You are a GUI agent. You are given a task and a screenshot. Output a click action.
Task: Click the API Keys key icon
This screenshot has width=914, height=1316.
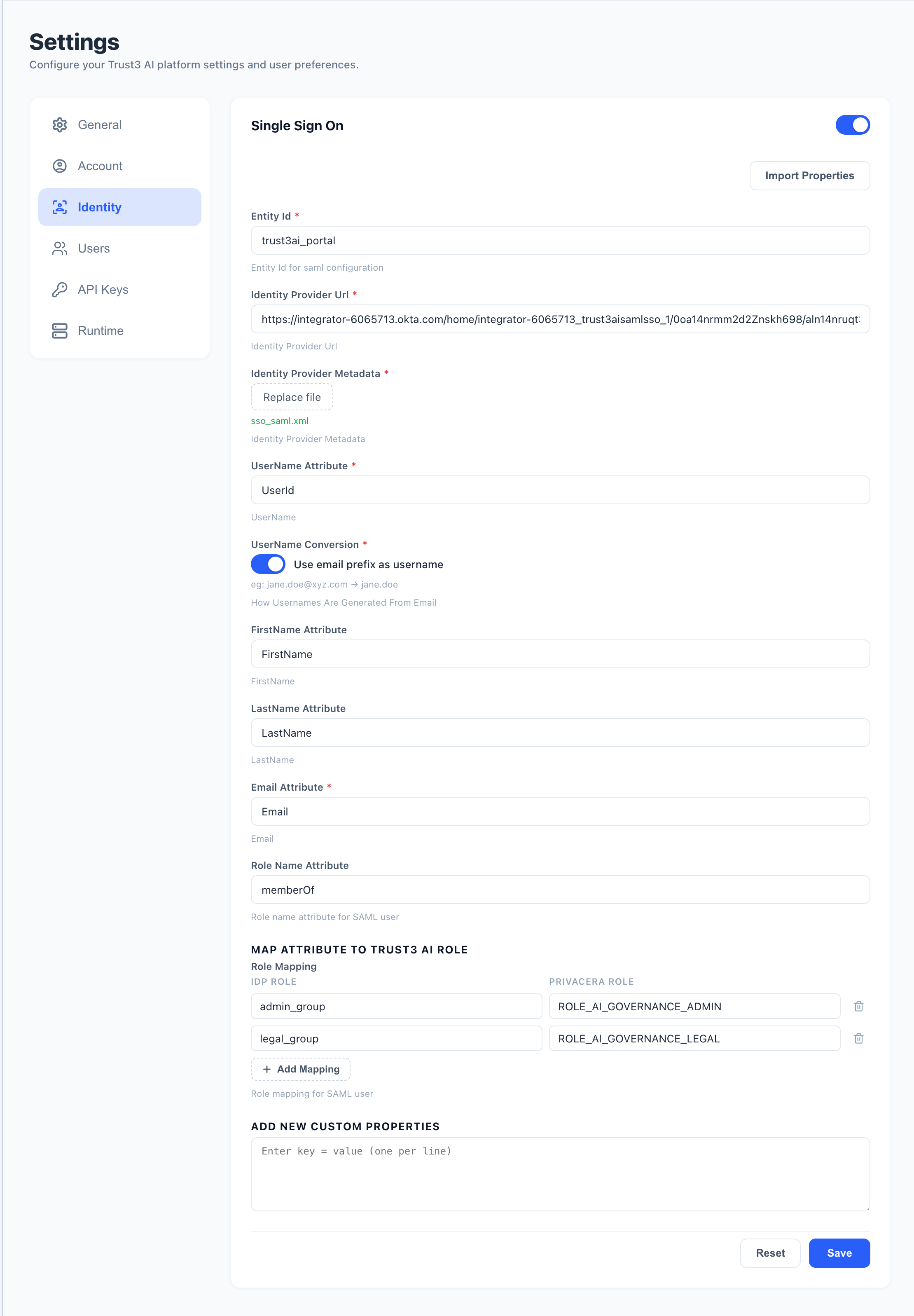[60, 290]
